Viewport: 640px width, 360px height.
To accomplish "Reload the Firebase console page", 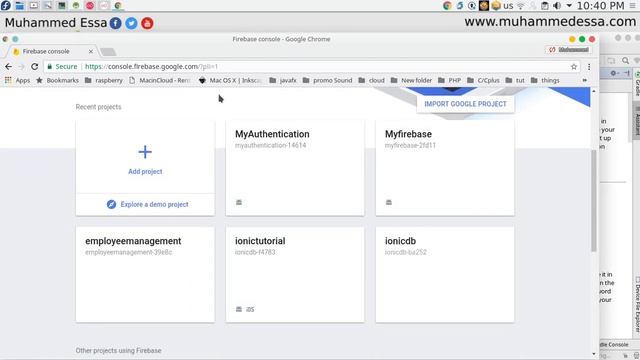I will [35, 67].
